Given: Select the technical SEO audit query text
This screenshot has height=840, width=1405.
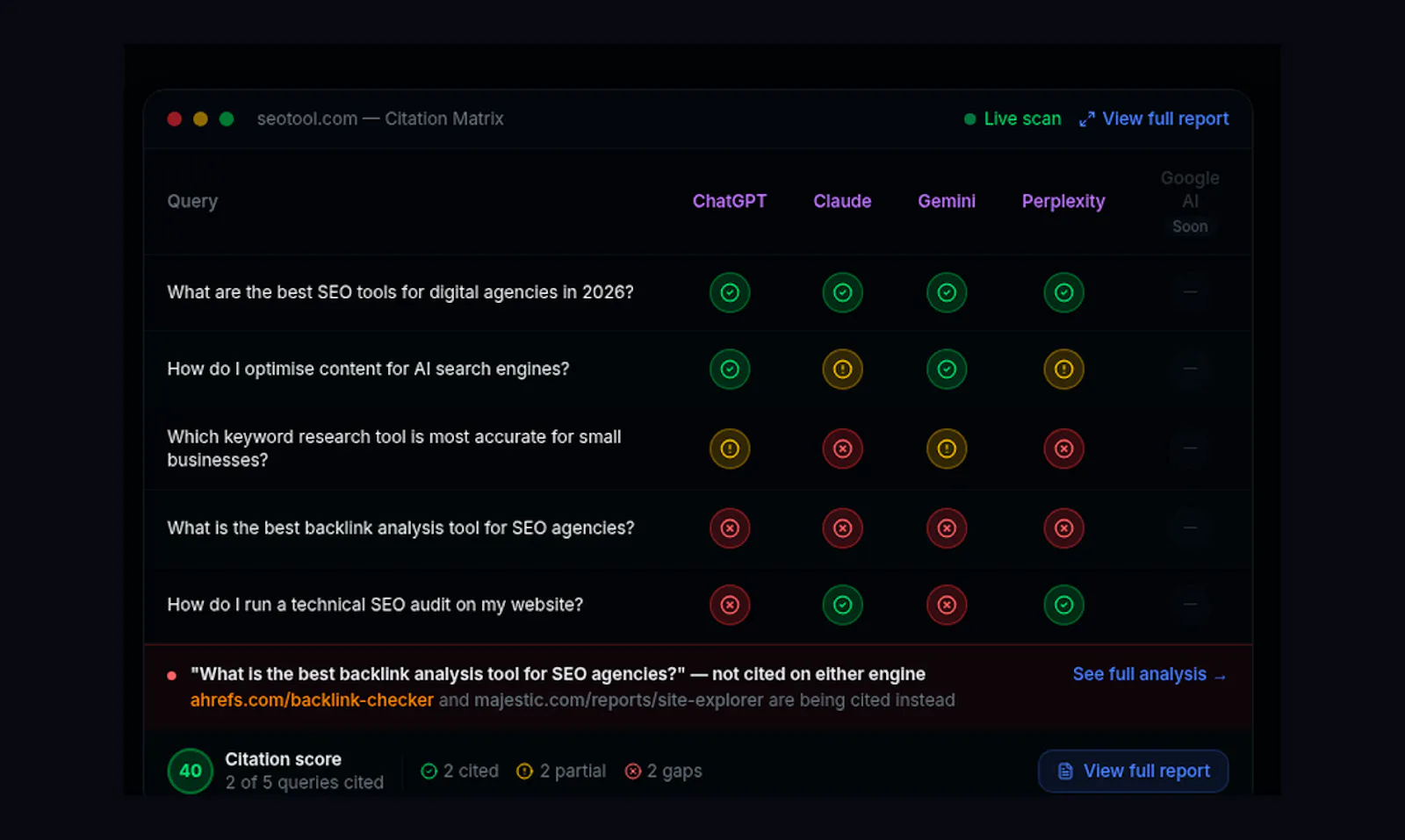Looking at the screenshot, I should [375, 605].
